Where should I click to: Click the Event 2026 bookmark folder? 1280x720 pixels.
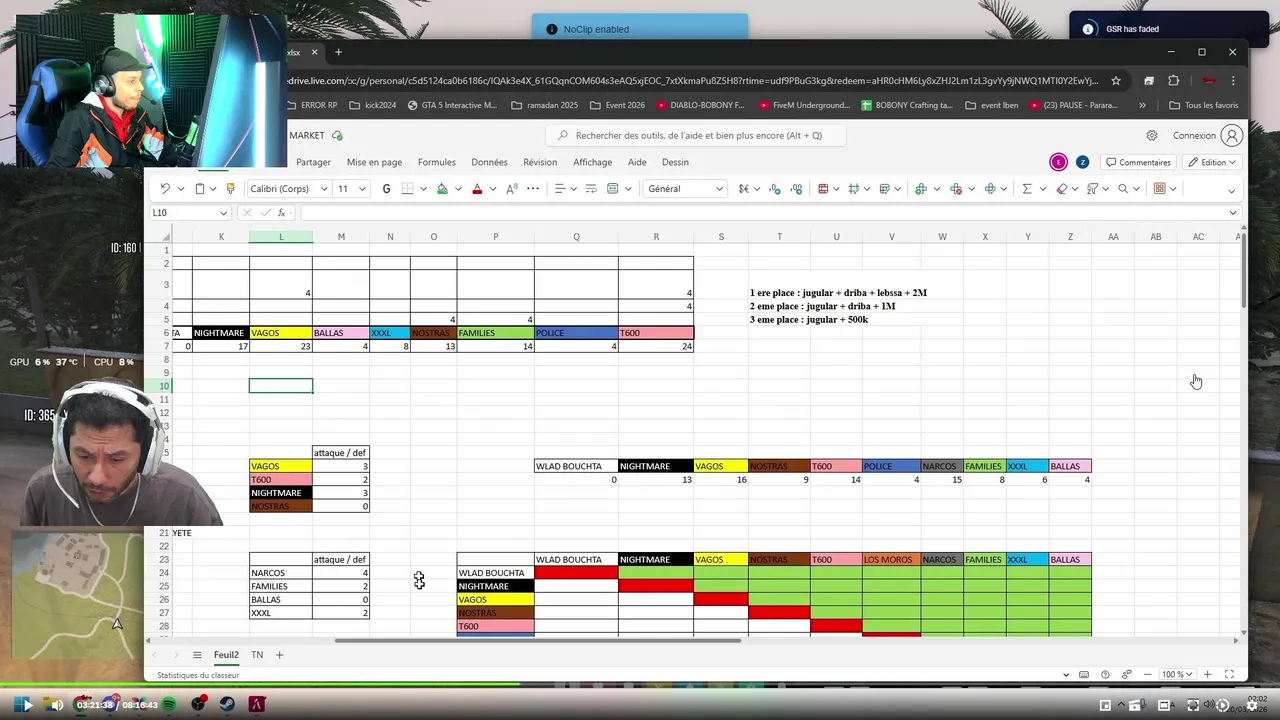(x=617, y=105)
